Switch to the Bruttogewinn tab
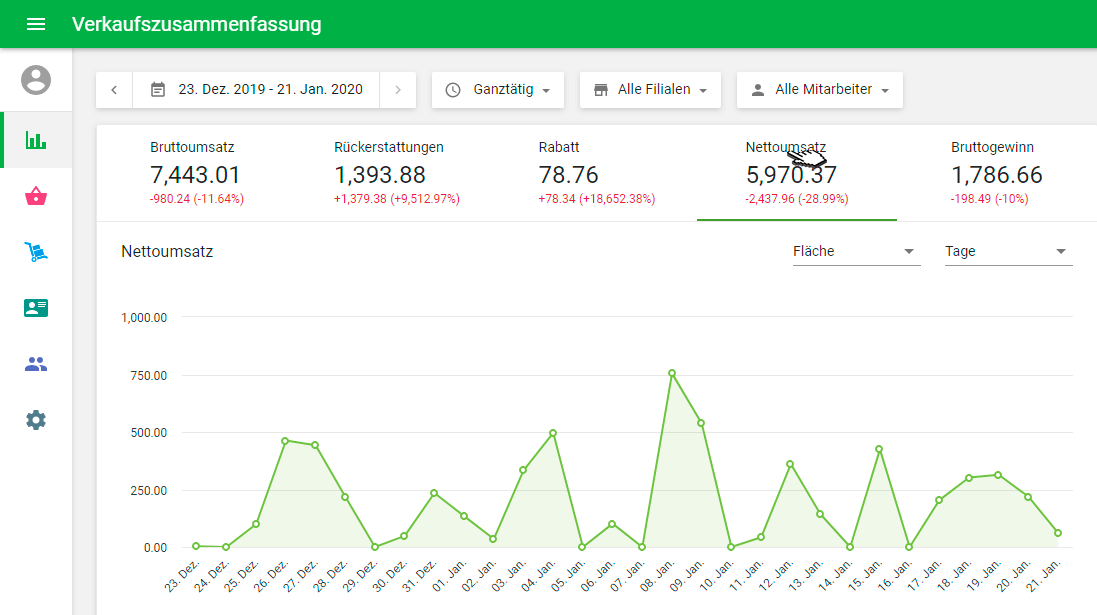 tap(996, 173)
